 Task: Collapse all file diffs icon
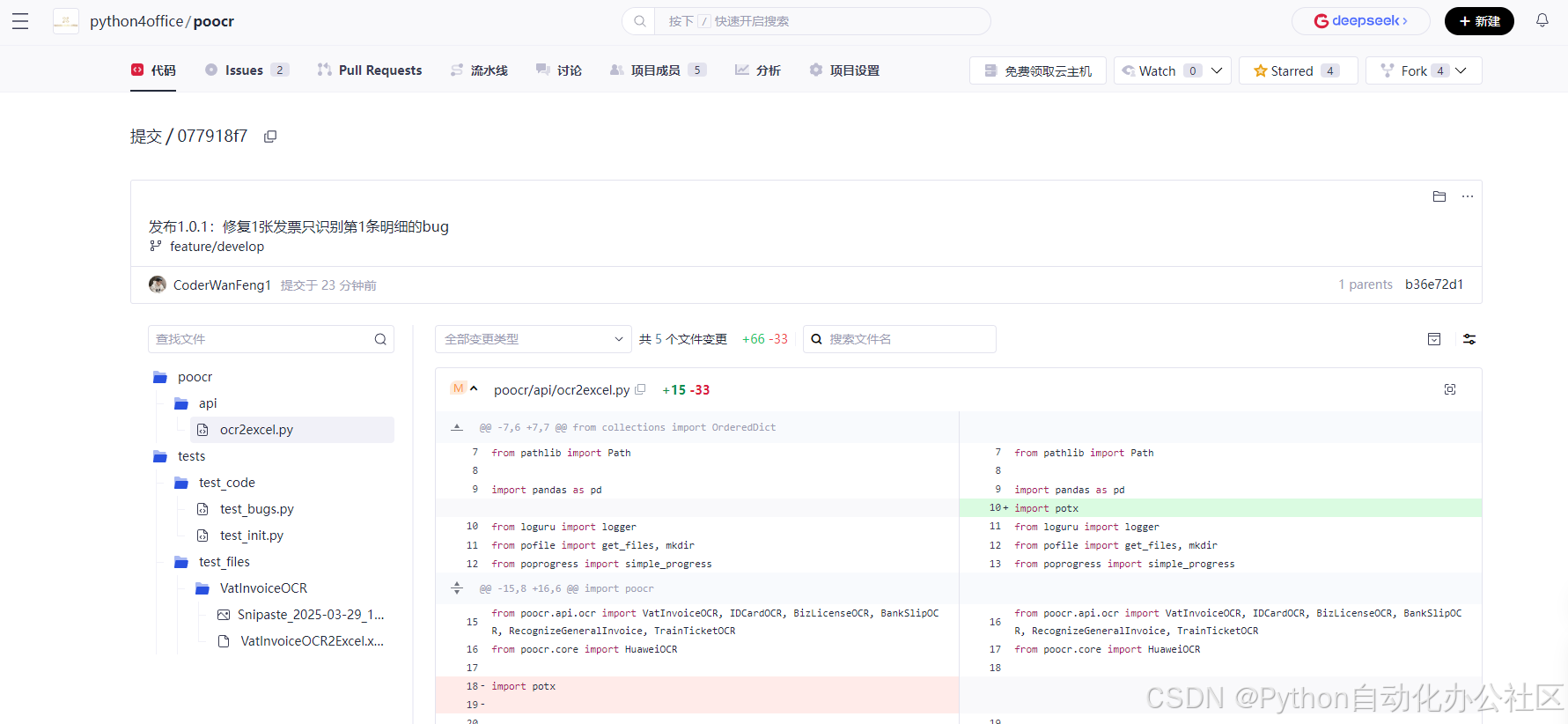[x=1434, y=339]
